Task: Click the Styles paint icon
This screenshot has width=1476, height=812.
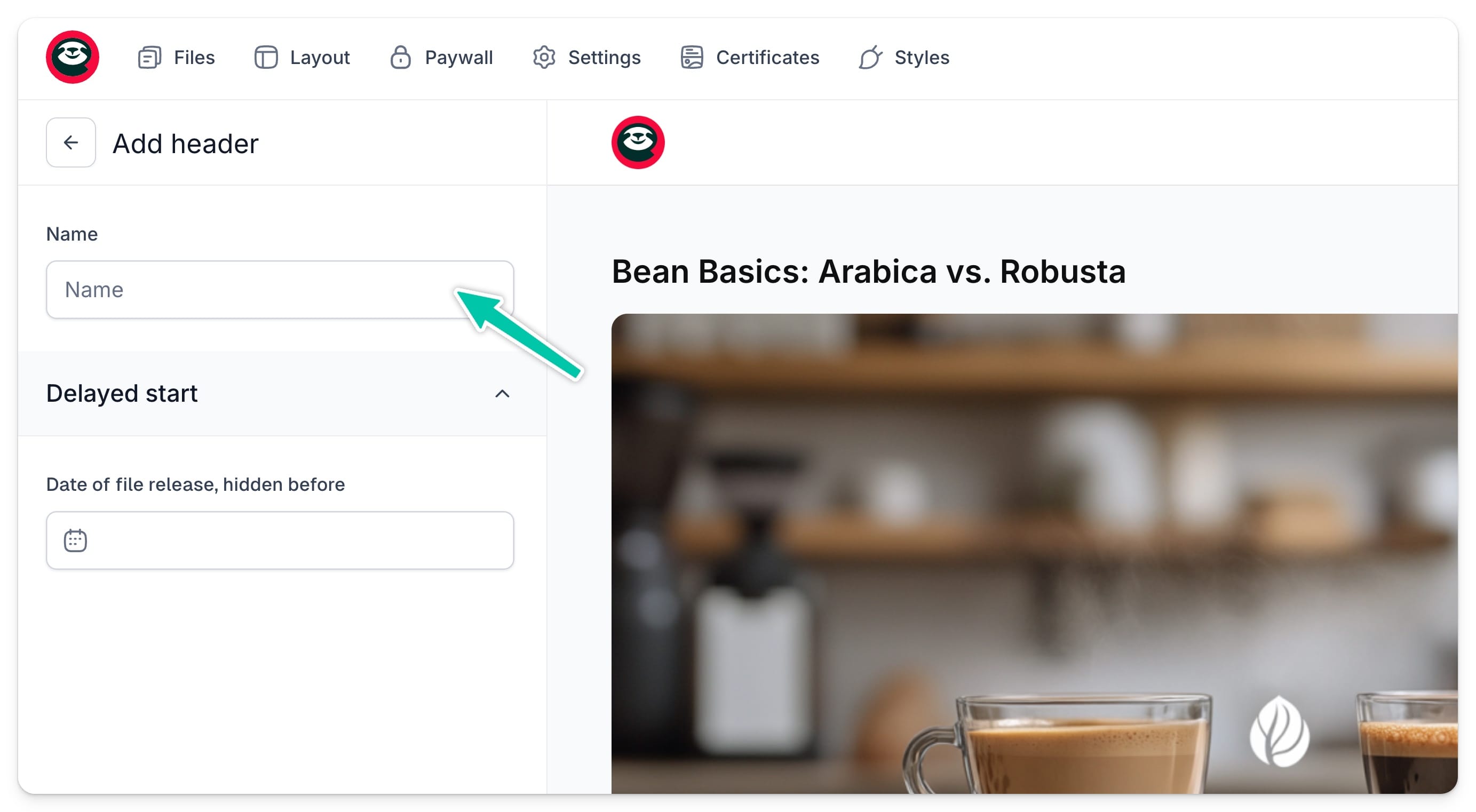Action: [870, 57]
